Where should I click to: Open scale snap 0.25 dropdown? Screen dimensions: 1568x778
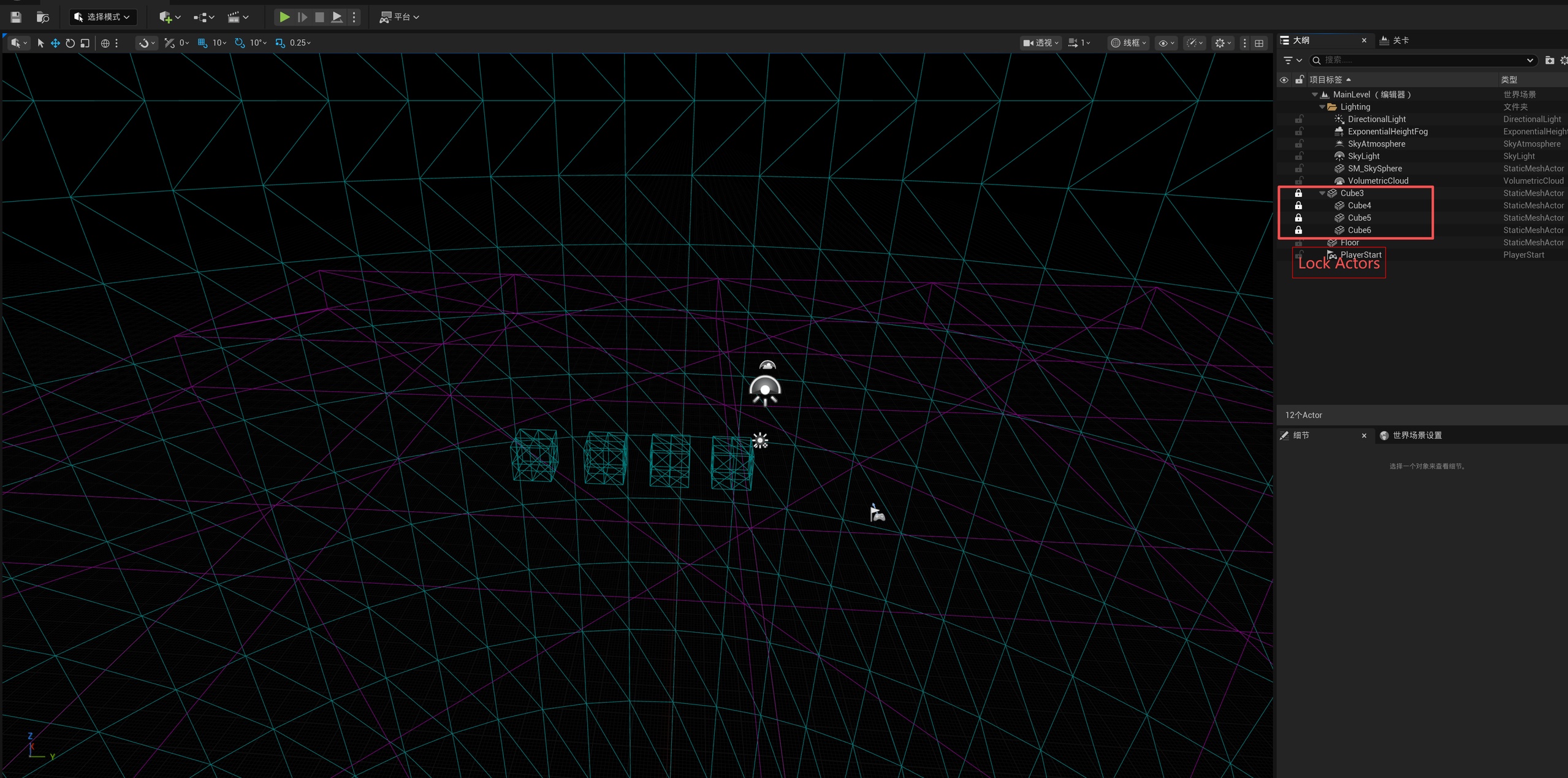click(x=300, y=43)
